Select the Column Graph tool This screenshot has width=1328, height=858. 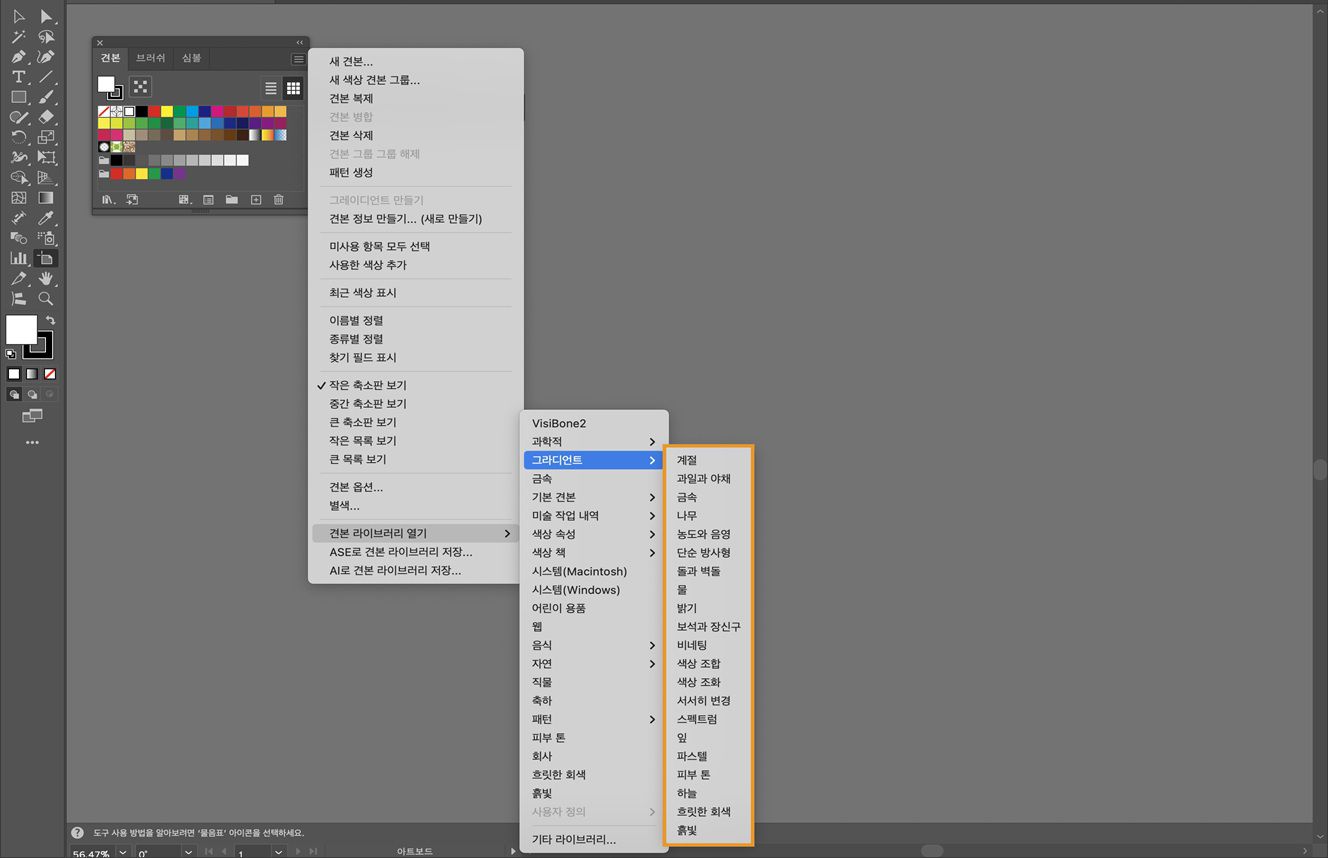click(19, 258)
